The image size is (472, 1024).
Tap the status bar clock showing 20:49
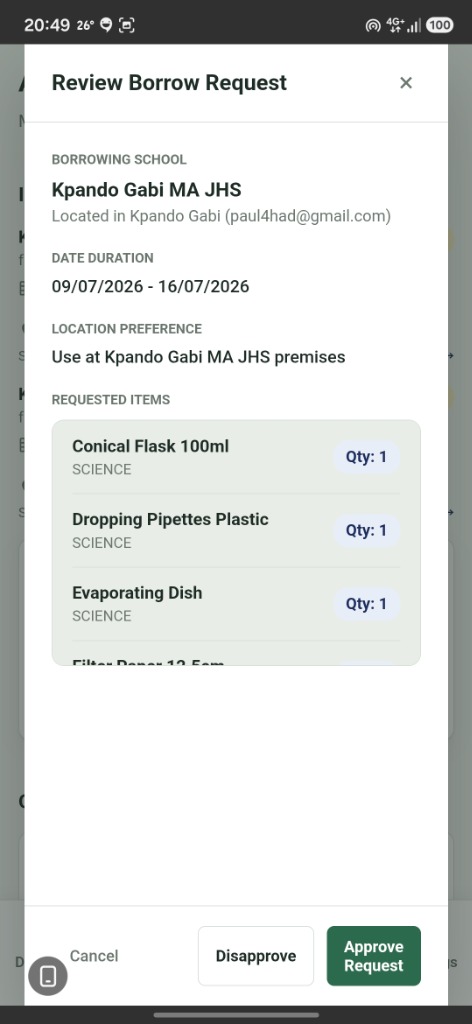tap(47, 25)
